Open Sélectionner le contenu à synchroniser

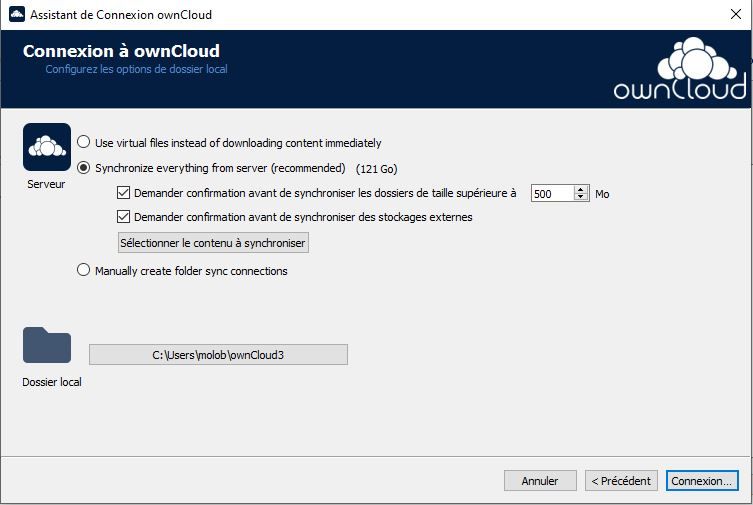point(213,243)
